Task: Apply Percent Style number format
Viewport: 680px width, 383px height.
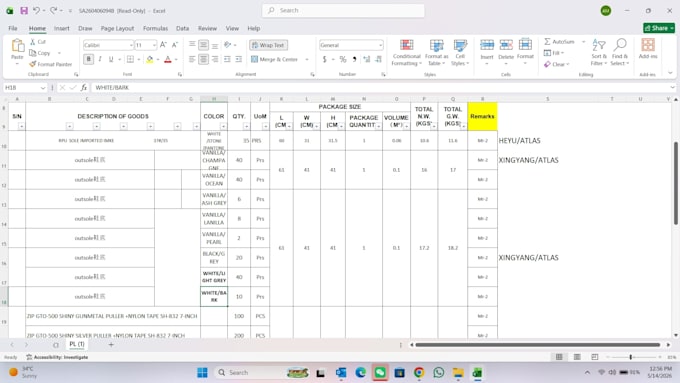Action: [343, 59]
